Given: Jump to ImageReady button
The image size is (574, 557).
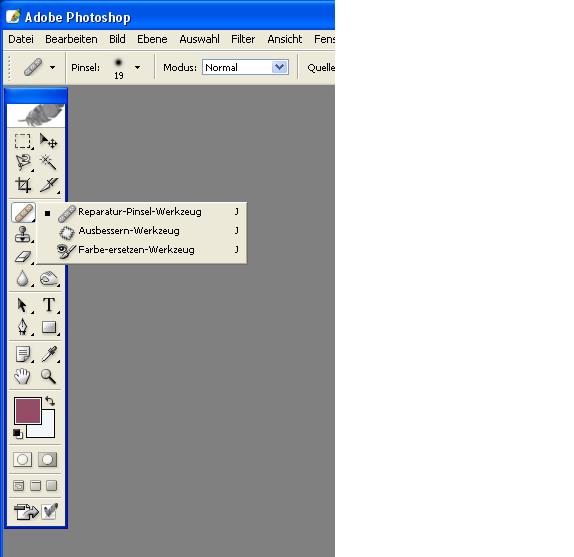Looking at the screenshot, I should pyautogui.click(x=26, y=511).
